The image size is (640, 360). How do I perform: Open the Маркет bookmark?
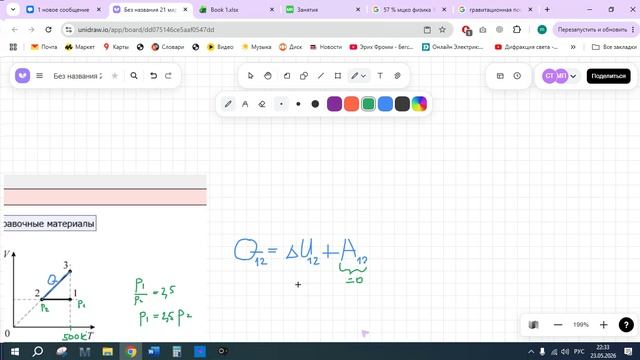(80, 47)
